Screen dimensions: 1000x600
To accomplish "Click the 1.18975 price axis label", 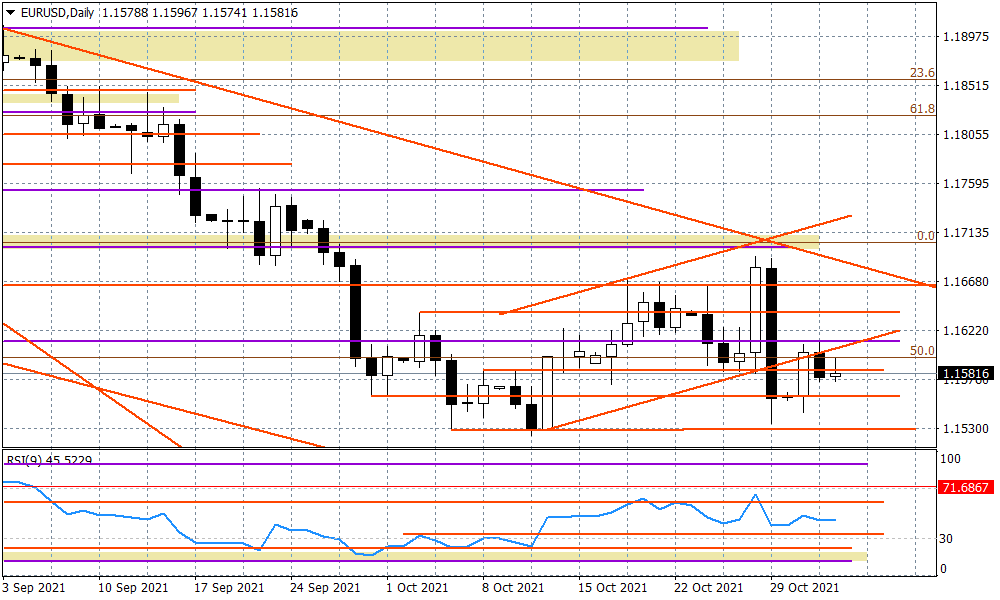I will 966,37.
